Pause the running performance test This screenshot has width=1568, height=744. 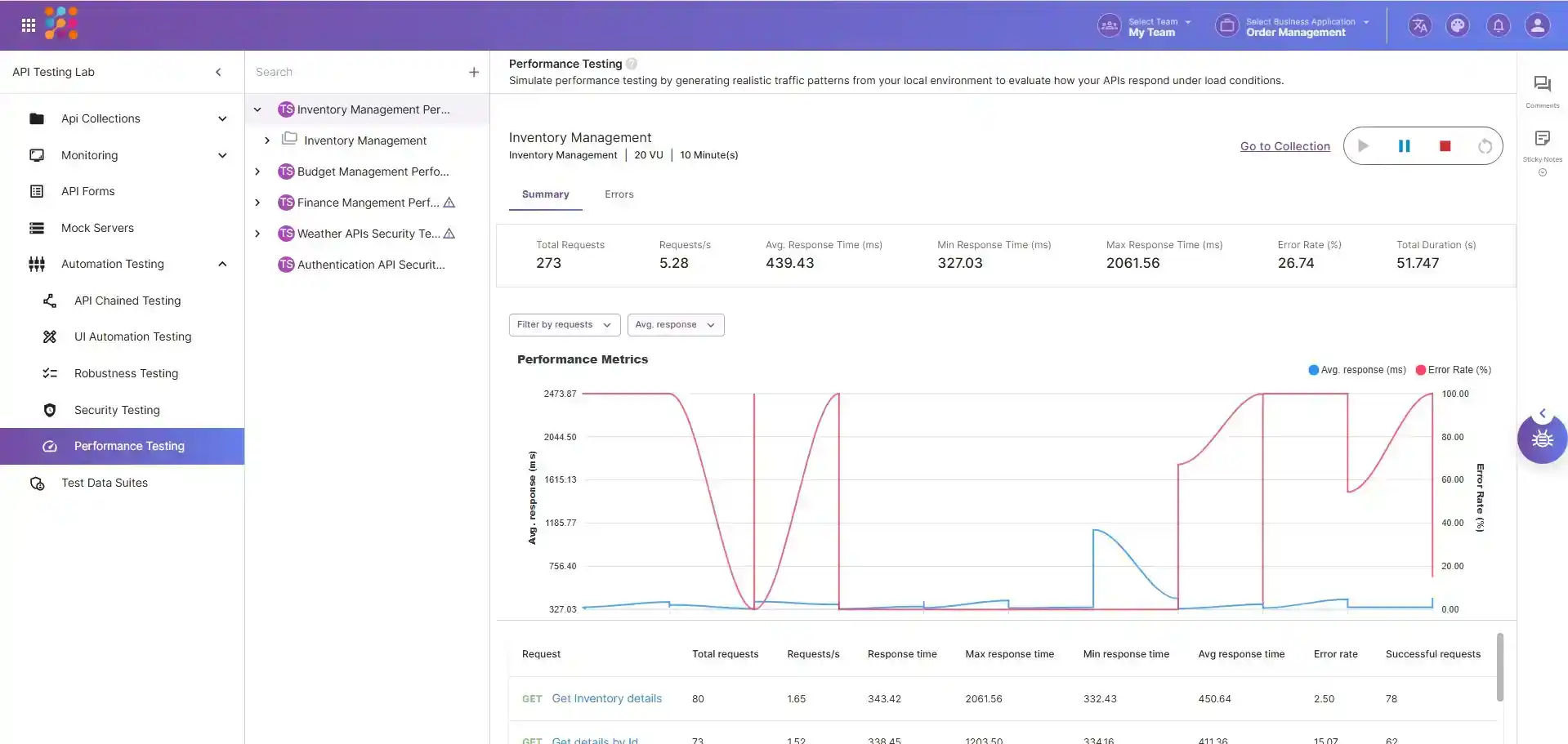pos(1404,146)
